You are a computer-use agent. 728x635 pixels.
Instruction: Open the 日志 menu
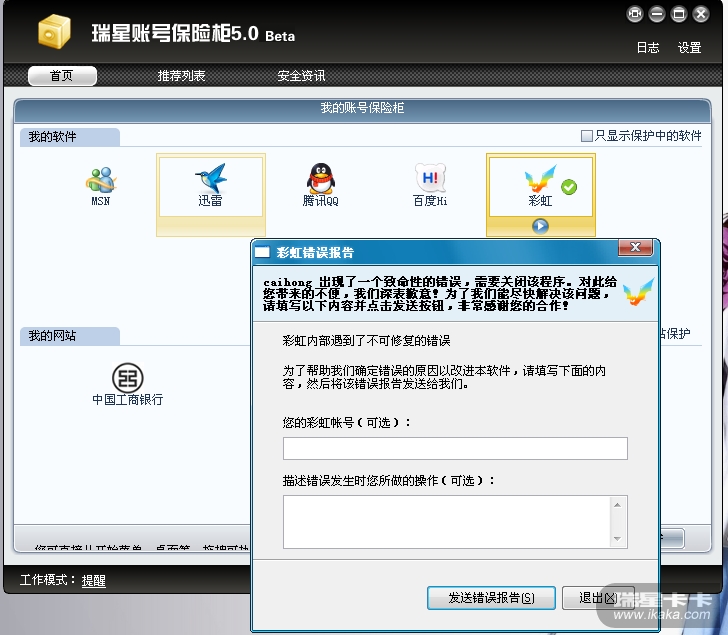tap(648, 48)
